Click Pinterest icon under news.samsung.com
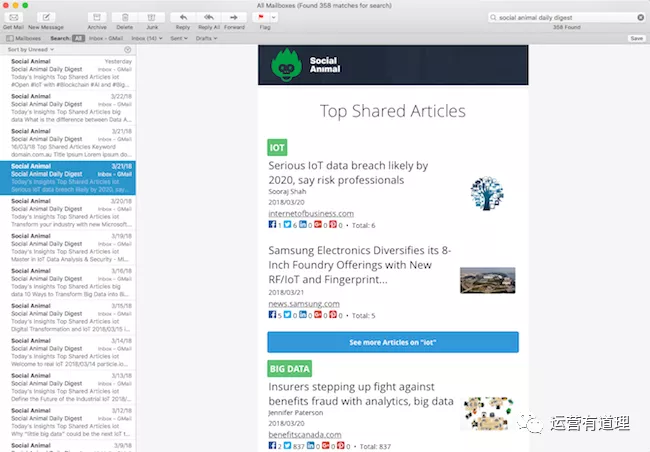The height and width of the screenshot is (452, 650). (x=333, y=315)
